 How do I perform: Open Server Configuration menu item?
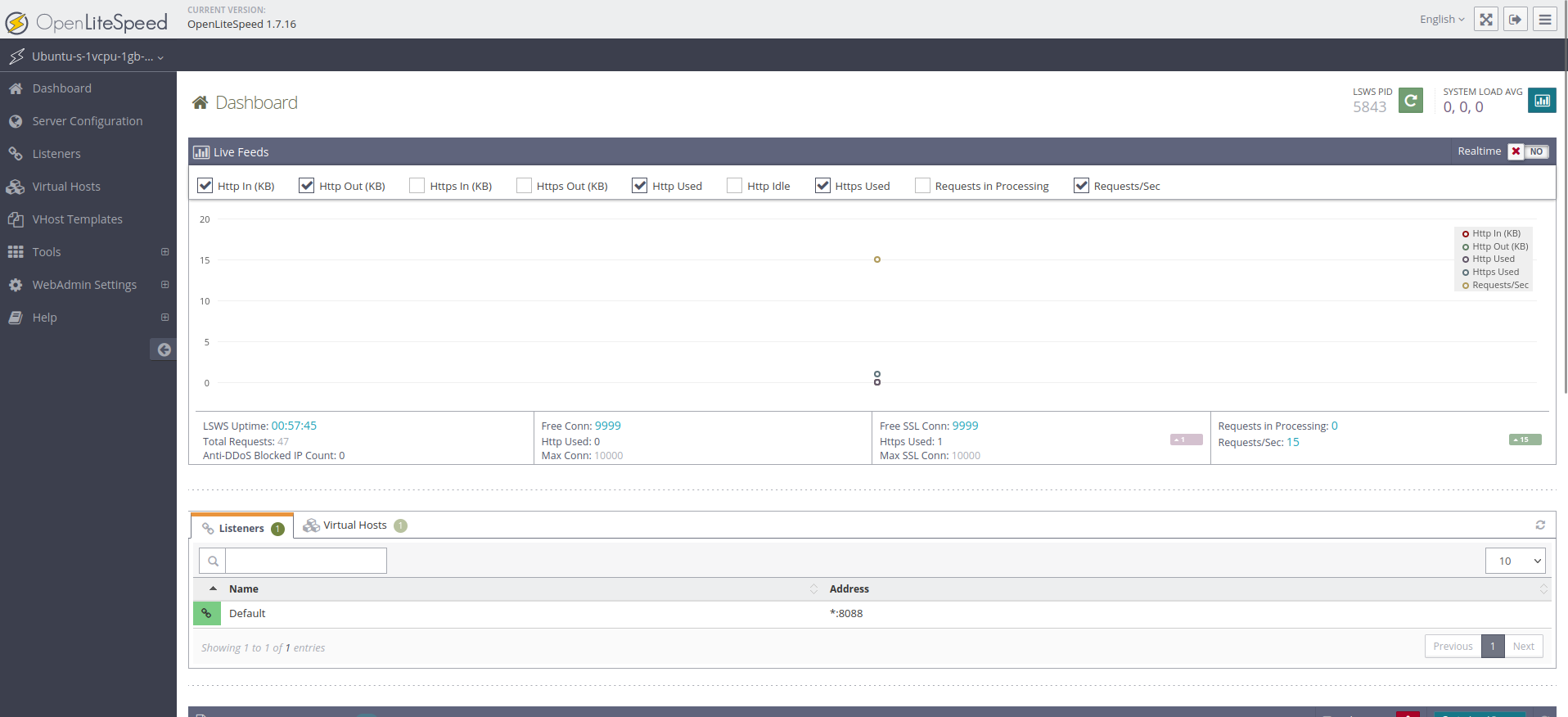click(x=88, y=121)
